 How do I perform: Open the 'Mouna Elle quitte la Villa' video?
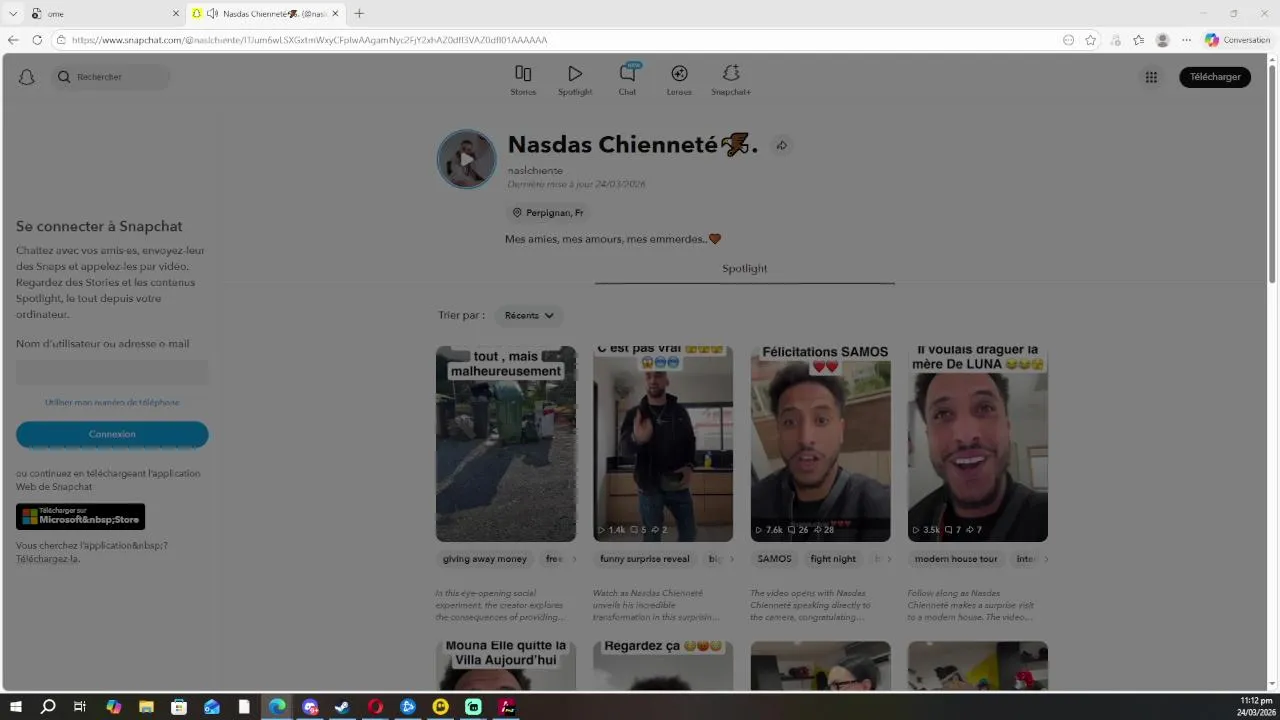coord(506,665)
